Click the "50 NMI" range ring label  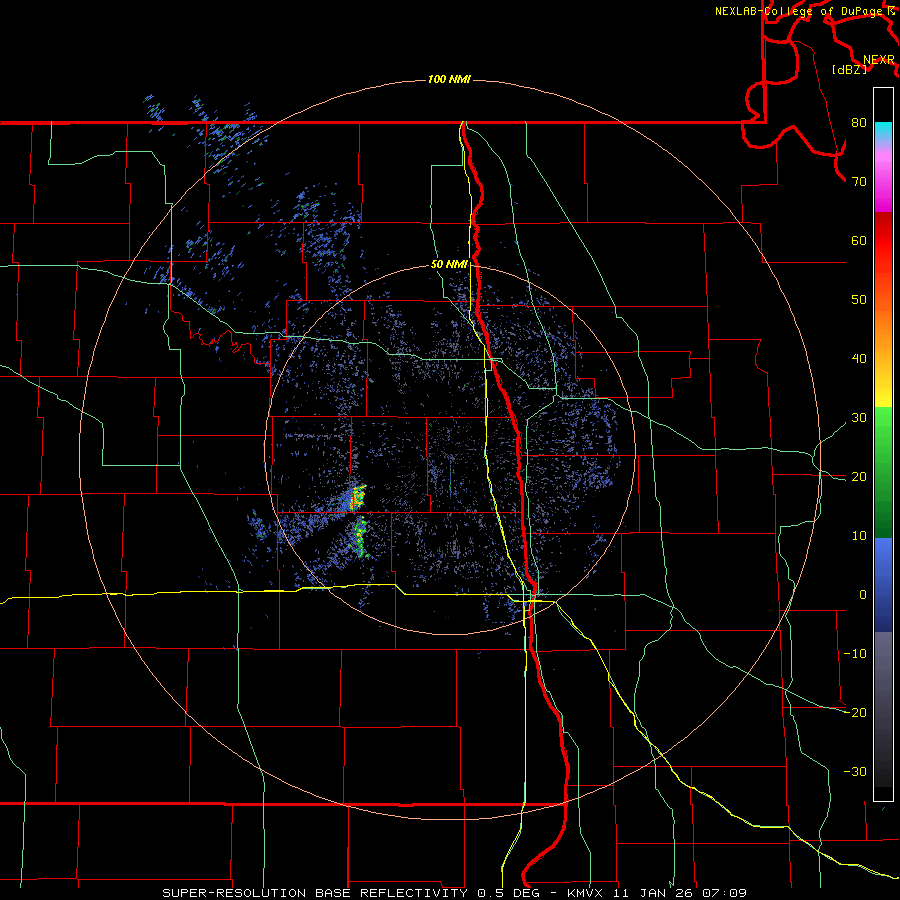click(x=449, y=265)
